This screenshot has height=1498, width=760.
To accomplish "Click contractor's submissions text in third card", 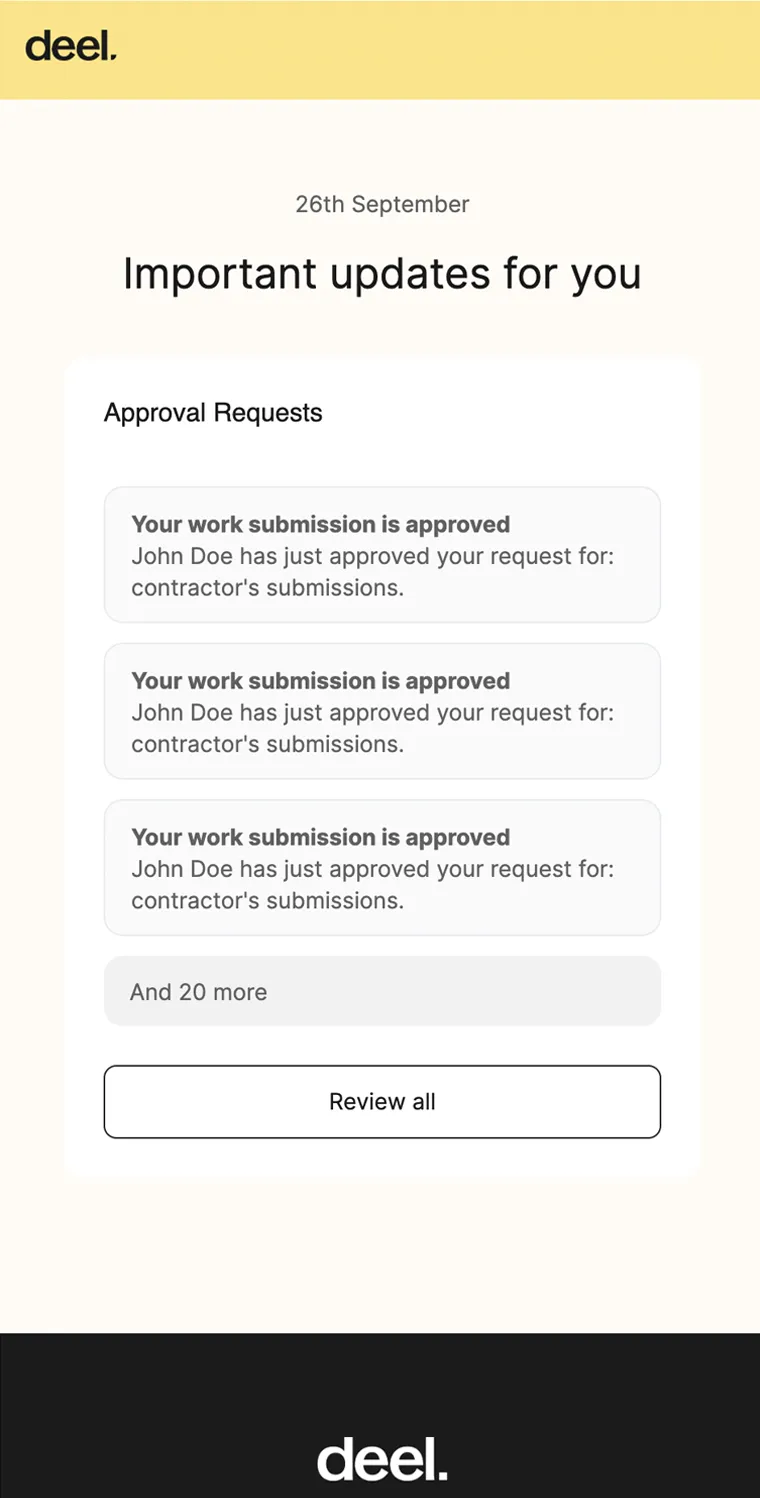I will pos(267,900).
